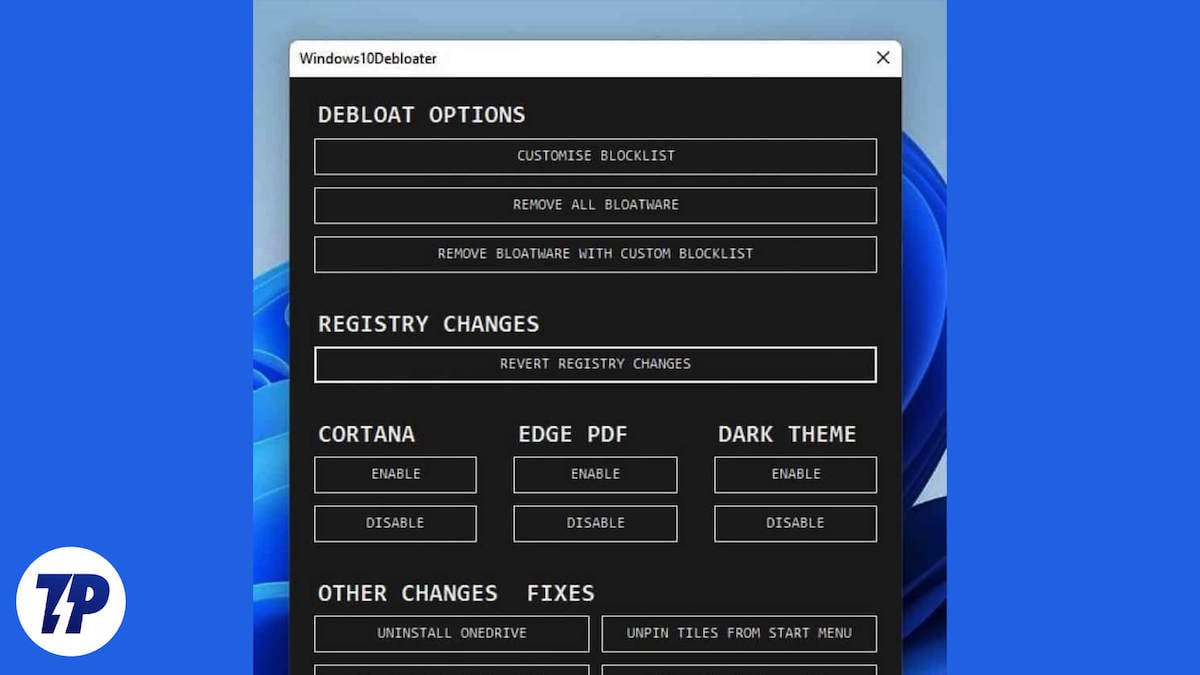Viewport: 1200px width, 675px height.
Task: Close the Windows10Debloater window
Action: (x=883, y=58)
